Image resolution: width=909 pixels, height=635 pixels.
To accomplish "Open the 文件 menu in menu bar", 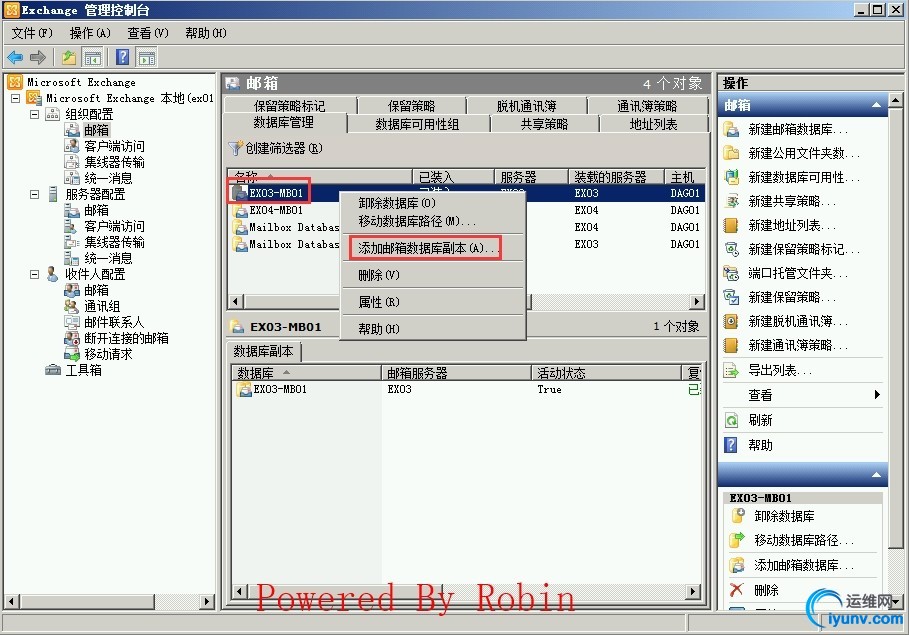I will (x=32, y=33).
